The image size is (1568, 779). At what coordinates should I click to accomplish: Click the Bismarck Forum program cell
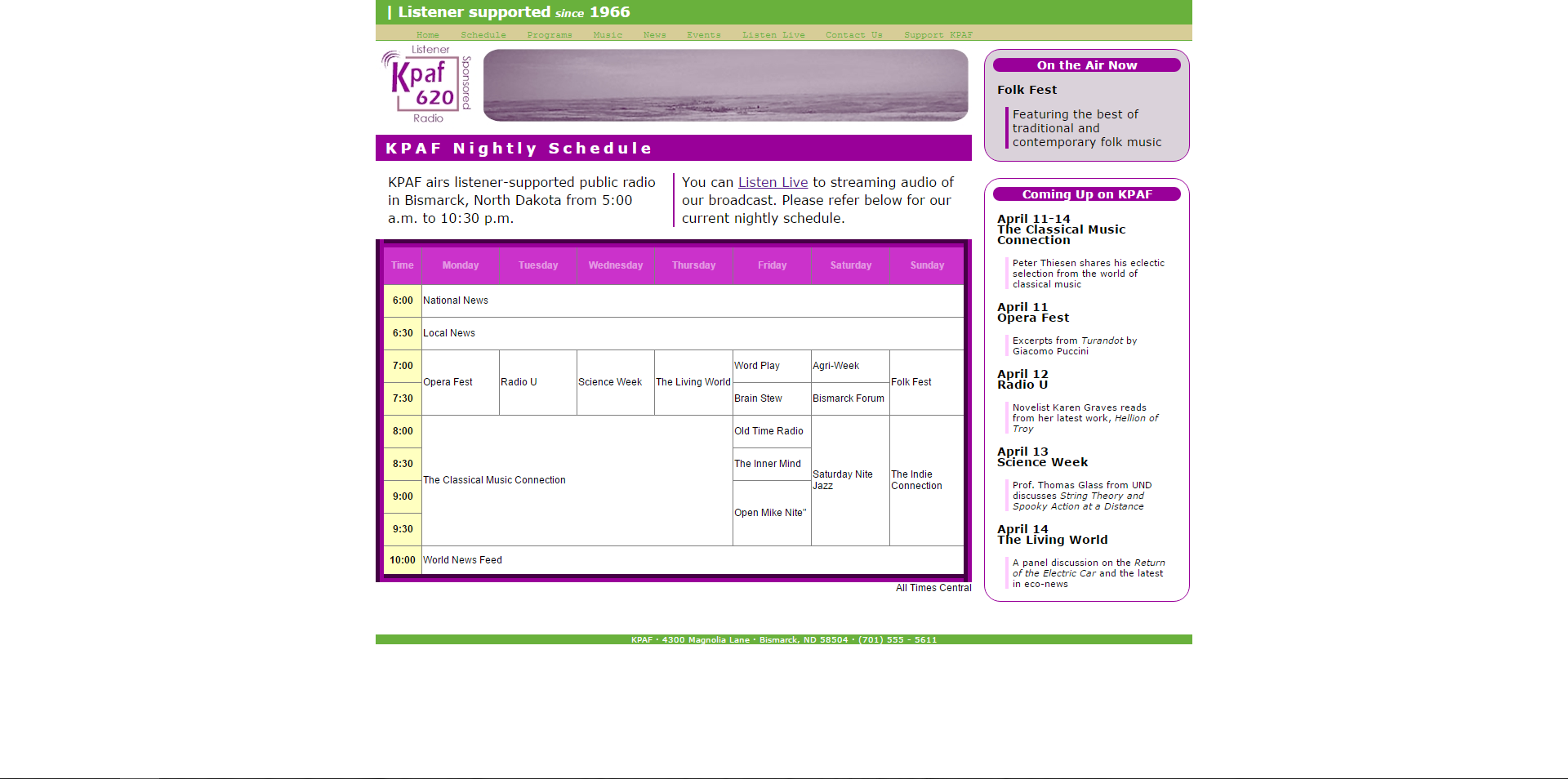coord(850,398)
